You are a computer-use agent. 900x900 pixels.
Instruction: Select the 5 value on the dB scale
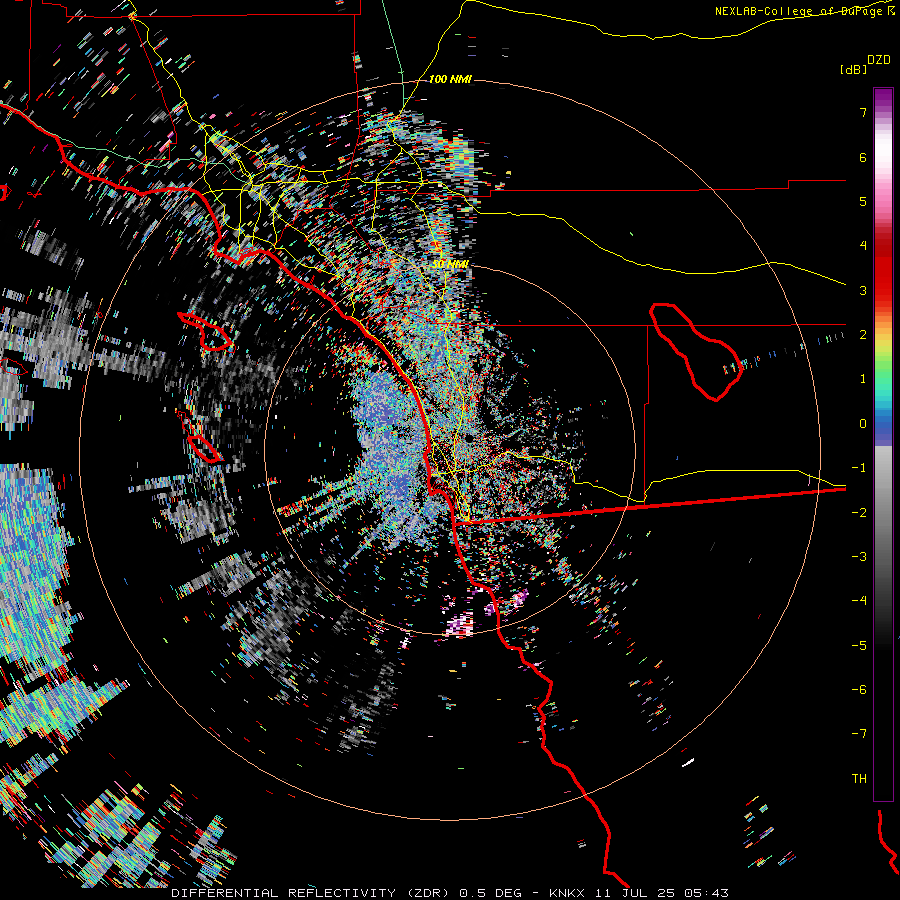coord(863,201)
